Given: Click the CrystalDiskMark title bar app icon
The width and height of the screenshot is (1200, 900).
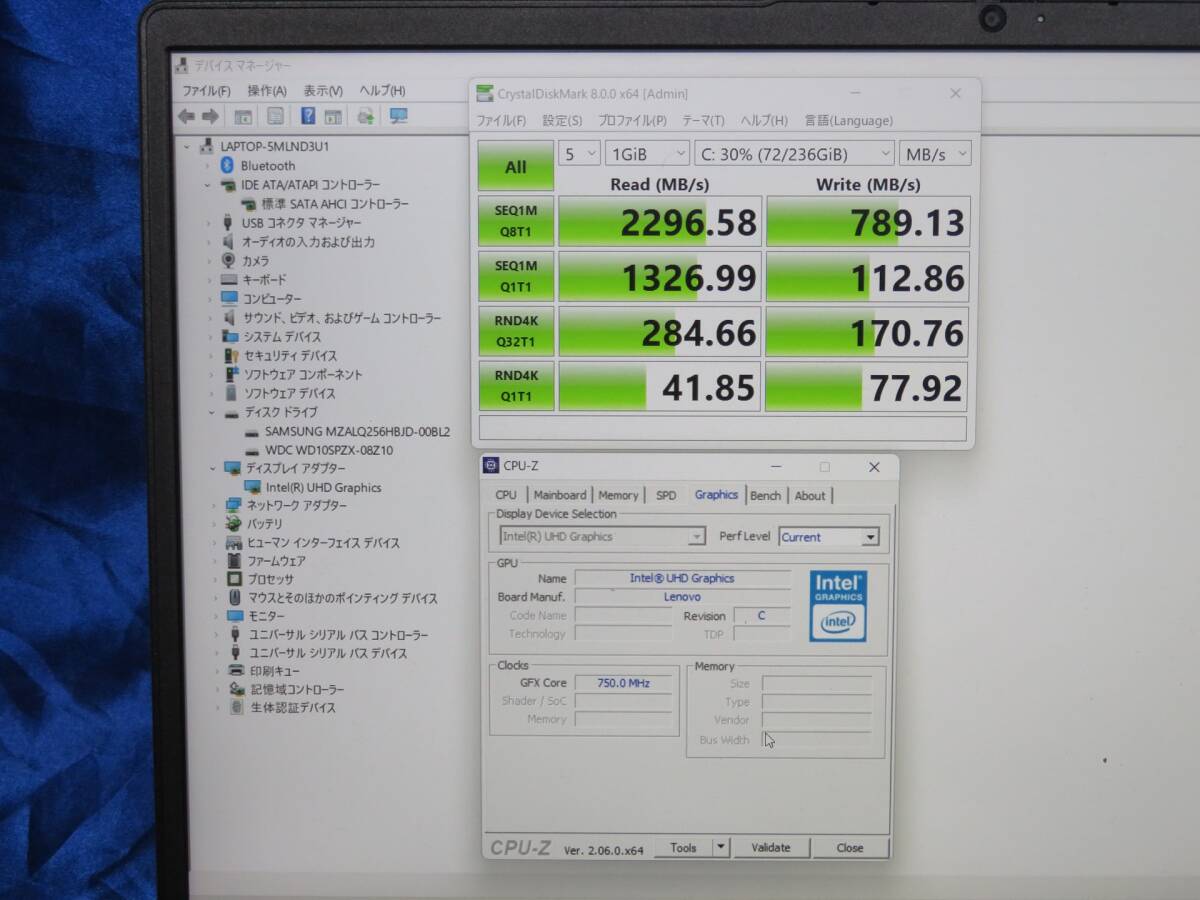Looking at the screenshot, I should coord(484,93).
